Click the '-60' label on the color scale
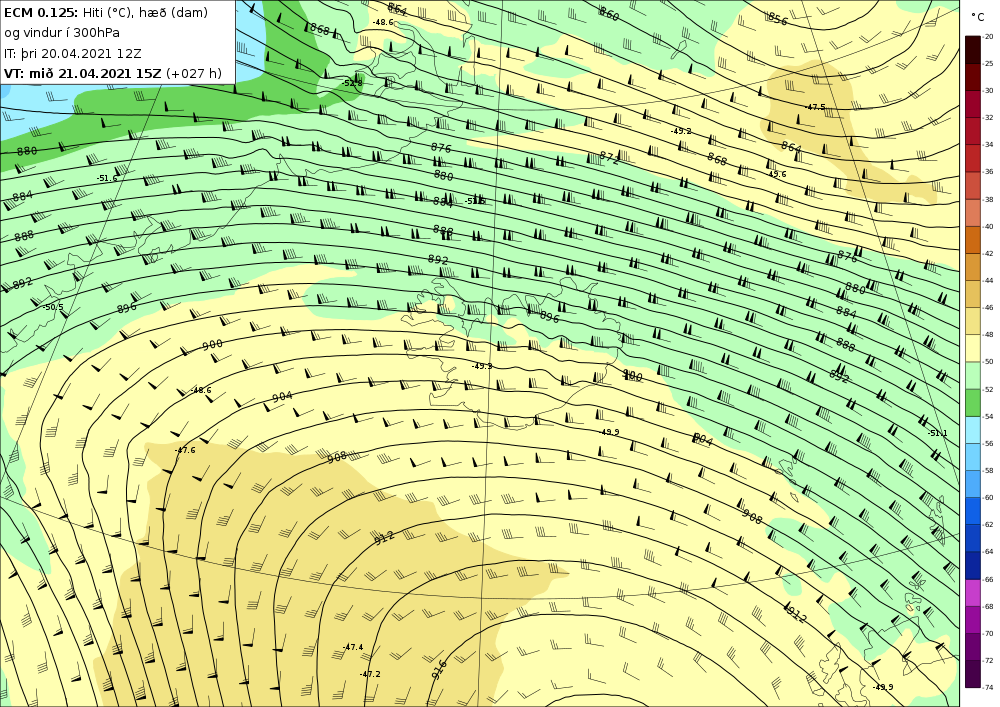Screen dimensions: 1000x707 coord(989,498)
